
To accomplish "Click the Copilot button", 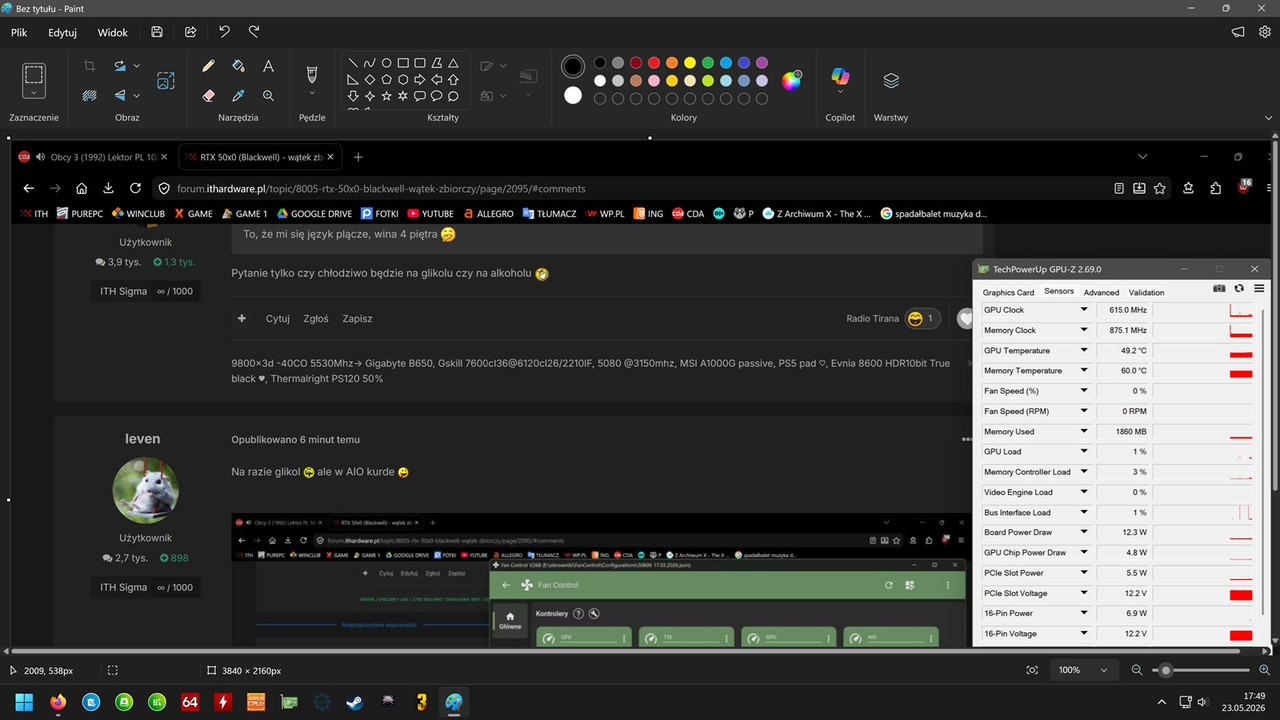I will pos(840,78).
